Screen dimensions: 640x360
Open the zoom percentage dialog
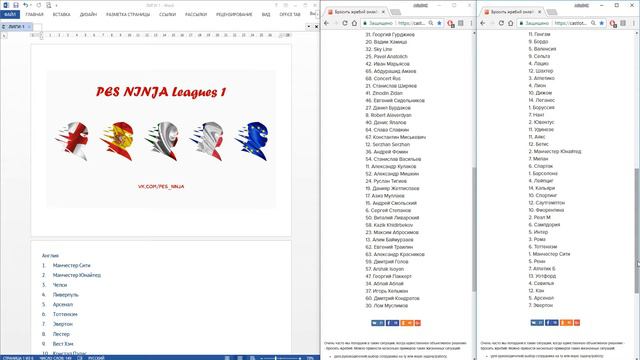click(310, 358)
